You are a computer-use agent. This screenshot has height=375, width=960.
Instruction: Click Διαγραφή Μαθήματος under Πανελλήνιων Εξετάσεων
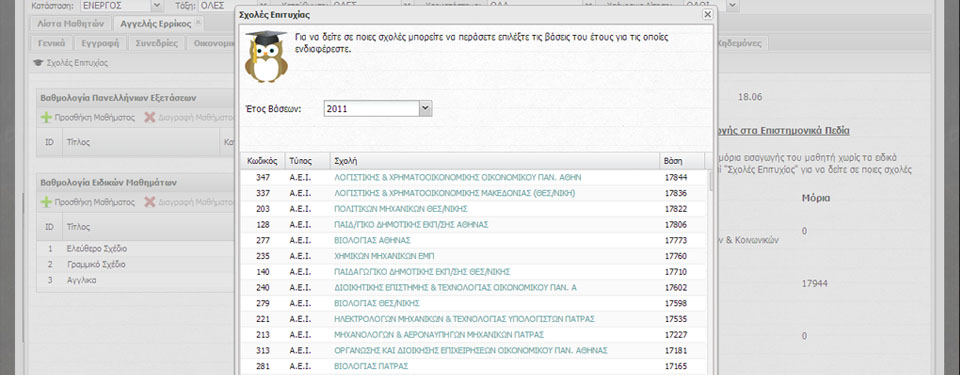[190, 118]
